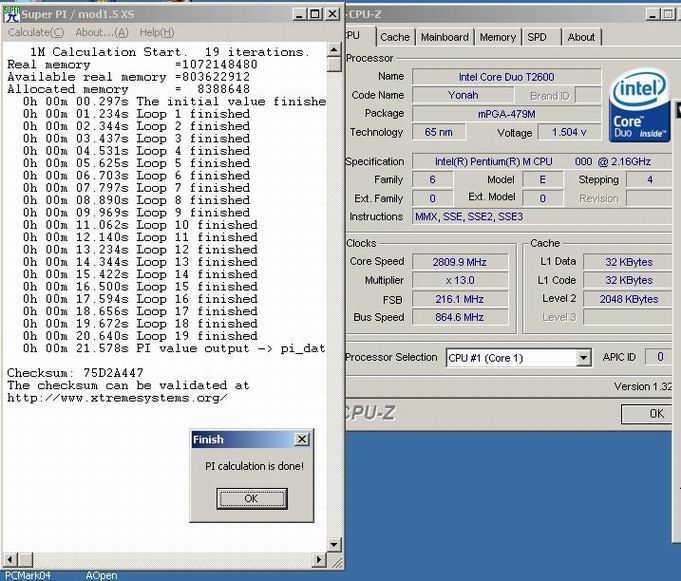Click the Version 1.32 text in CPU-Z
Image resolution: width=681 pixels, height=581 pixels.
coord(643,386)
